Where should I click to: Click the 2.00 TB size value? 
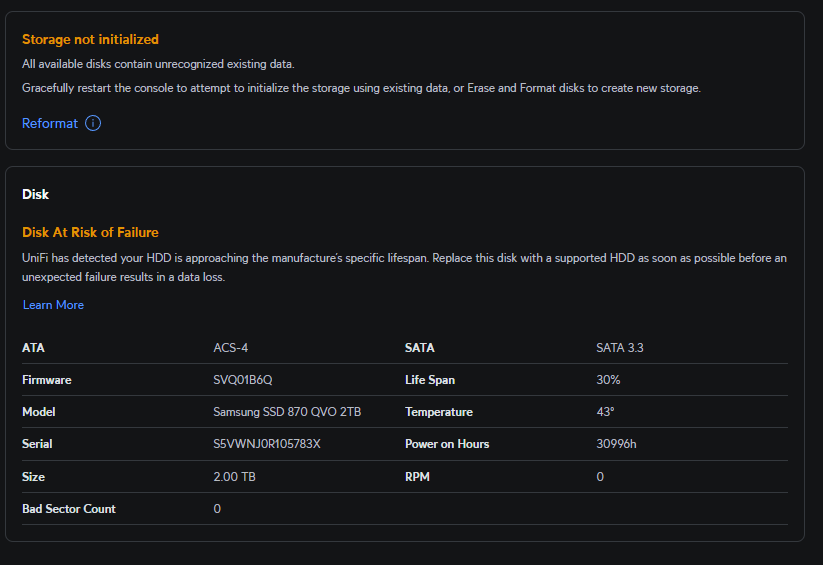(x=235, y=477)
